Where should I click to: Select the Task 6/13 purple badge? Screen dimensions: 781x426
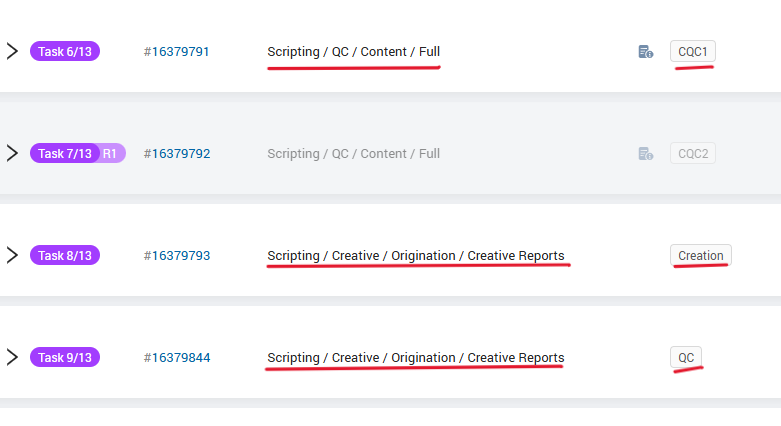coord(65,51)
